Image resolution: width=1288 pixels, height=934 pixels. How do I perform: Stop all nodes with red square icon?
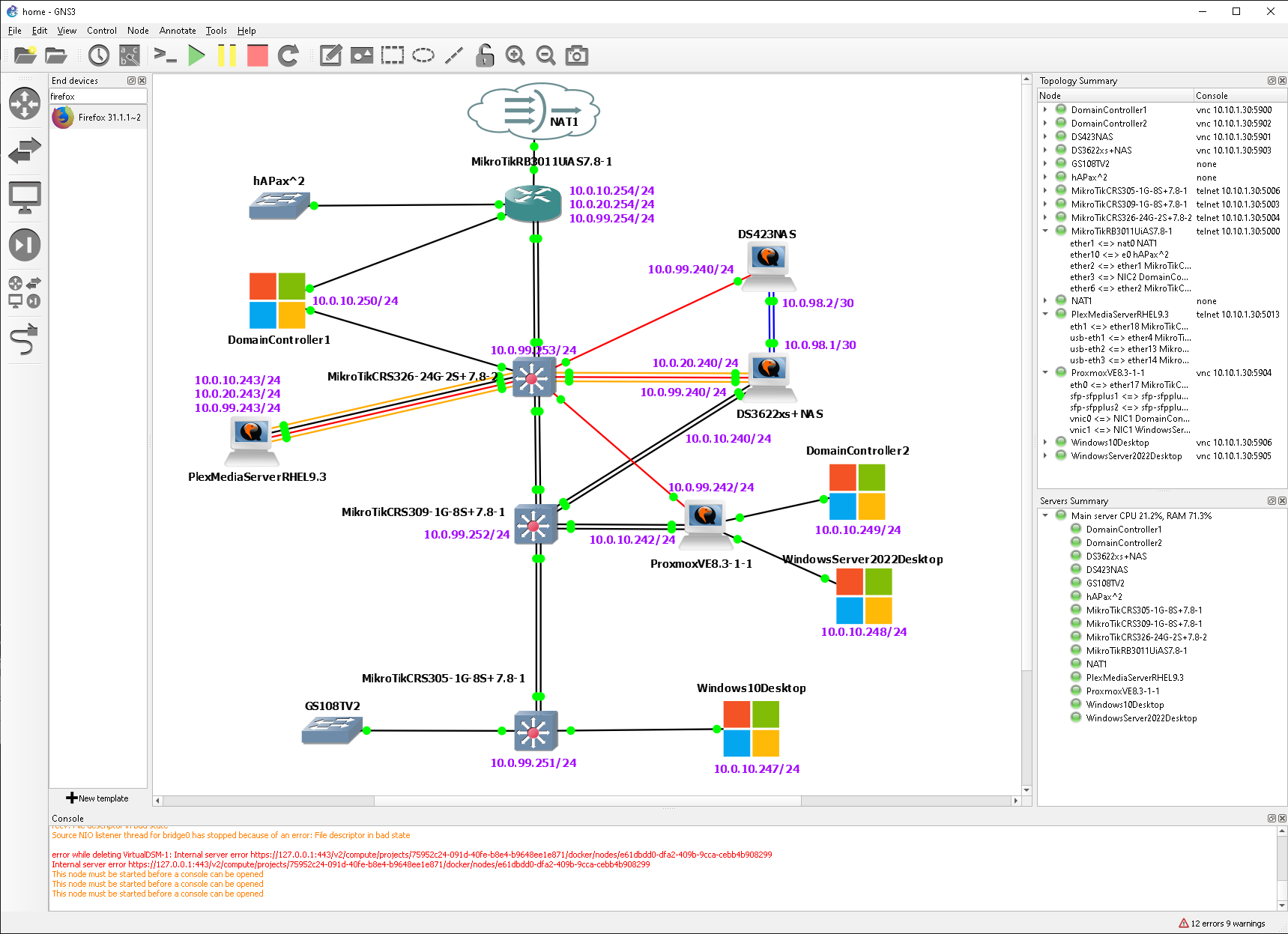tap(257, 55)
